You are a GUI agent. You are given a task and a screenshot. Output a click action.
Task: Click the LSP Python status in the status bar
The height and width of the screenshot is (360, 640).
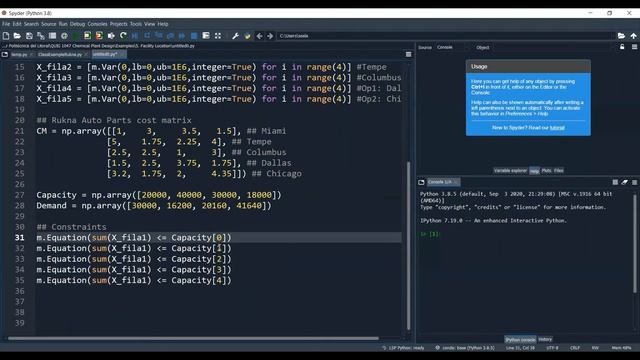[403, 348]
